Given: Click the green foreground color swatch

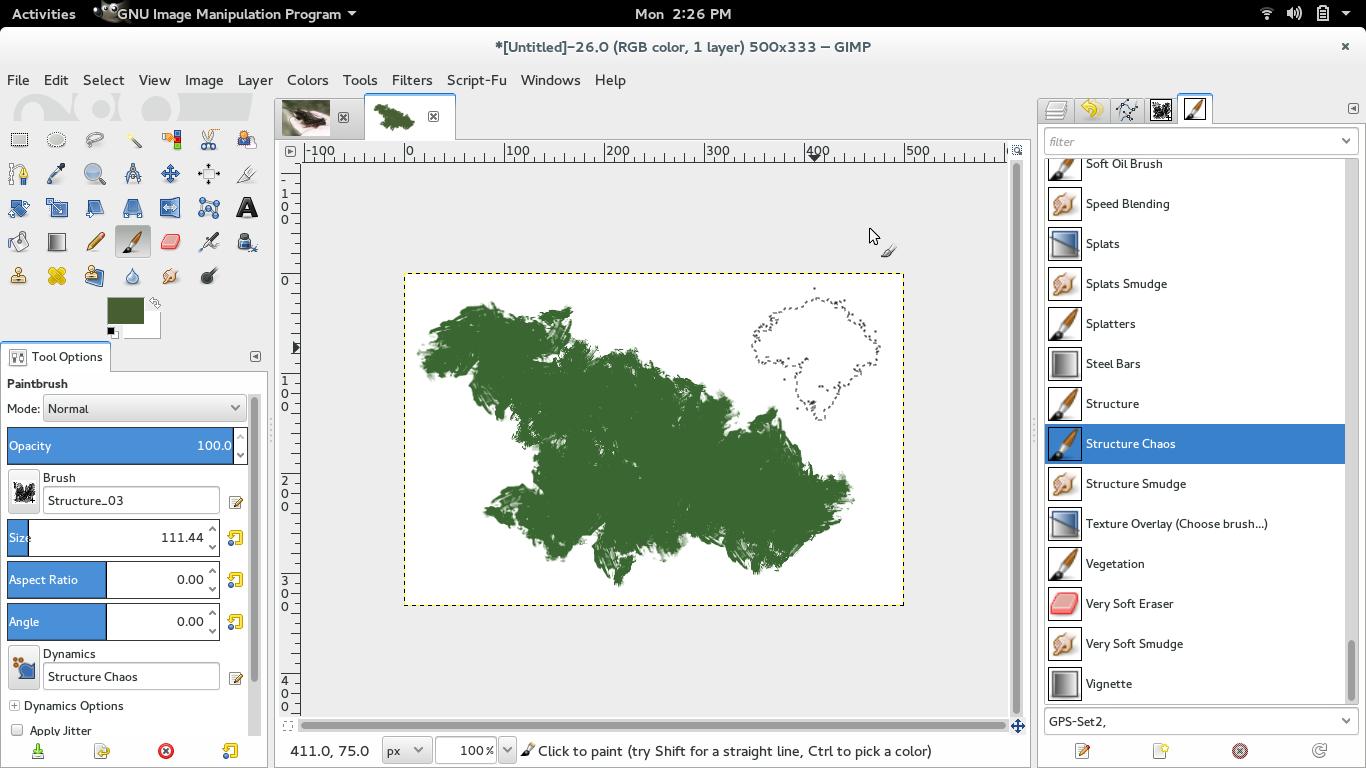Looking at the screenshot, I should pos(124,310).
